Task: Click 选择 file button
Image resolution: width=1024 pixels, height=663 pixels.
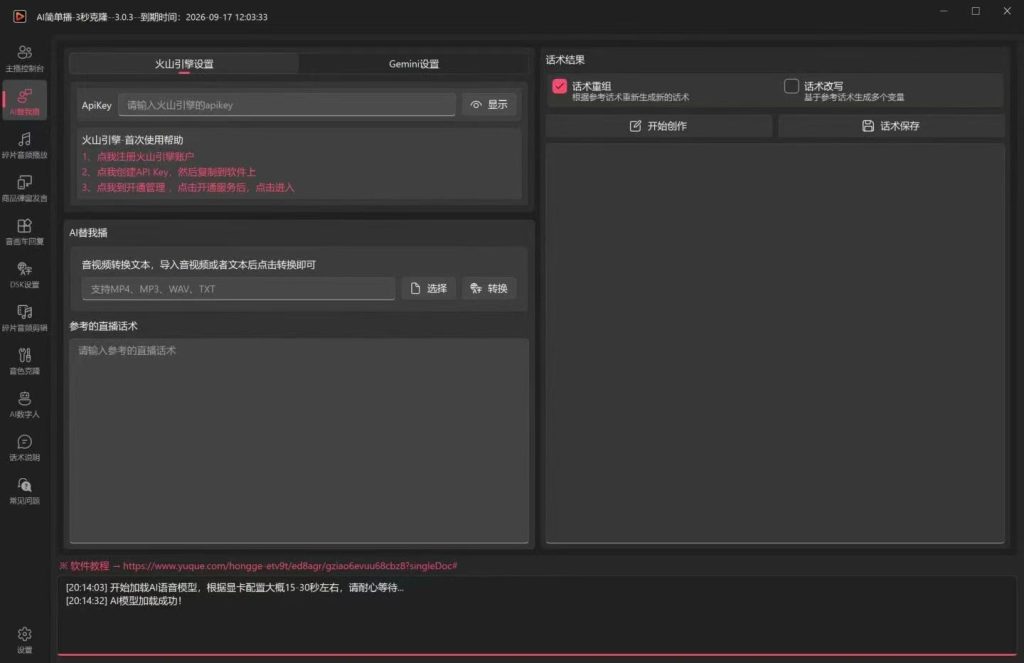Action: tap(428, 288)
